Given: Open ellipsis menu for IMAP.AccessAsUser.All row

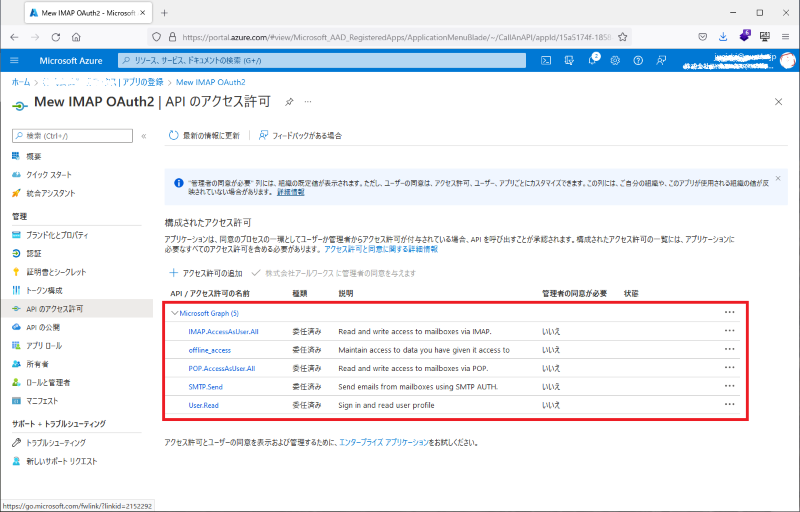Looking at the screenshot, I should [730, 330].
